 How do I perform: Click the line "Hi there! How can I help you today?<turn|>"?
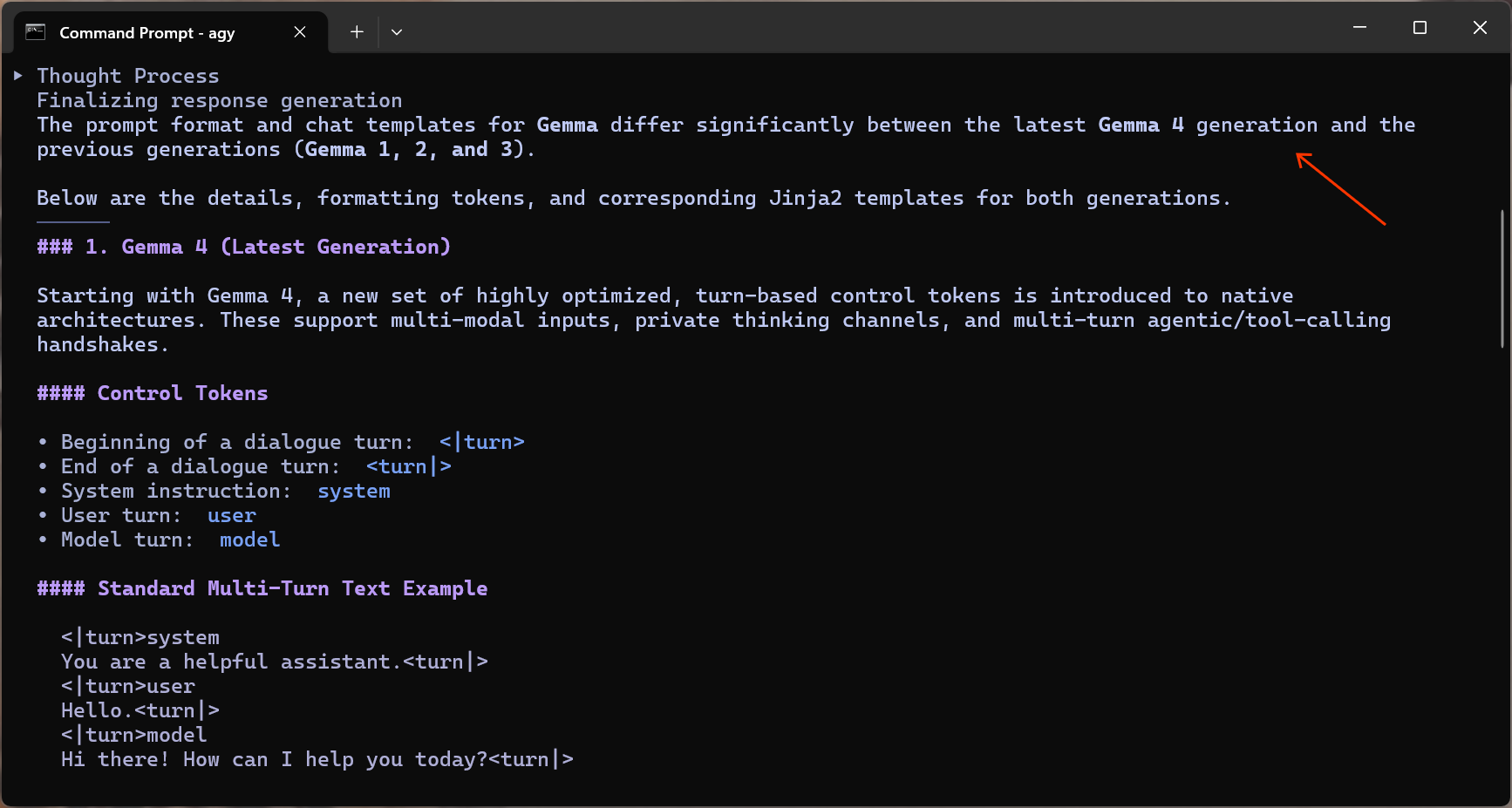click(317, 759)
